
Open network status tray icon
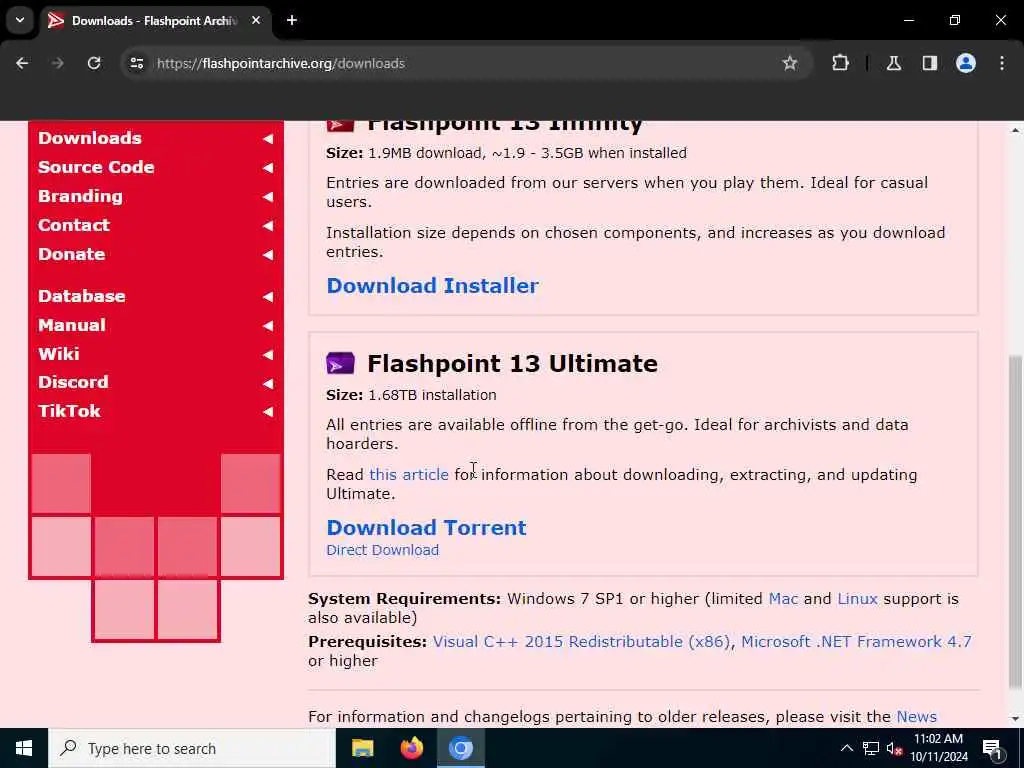[x=870, y=748]
